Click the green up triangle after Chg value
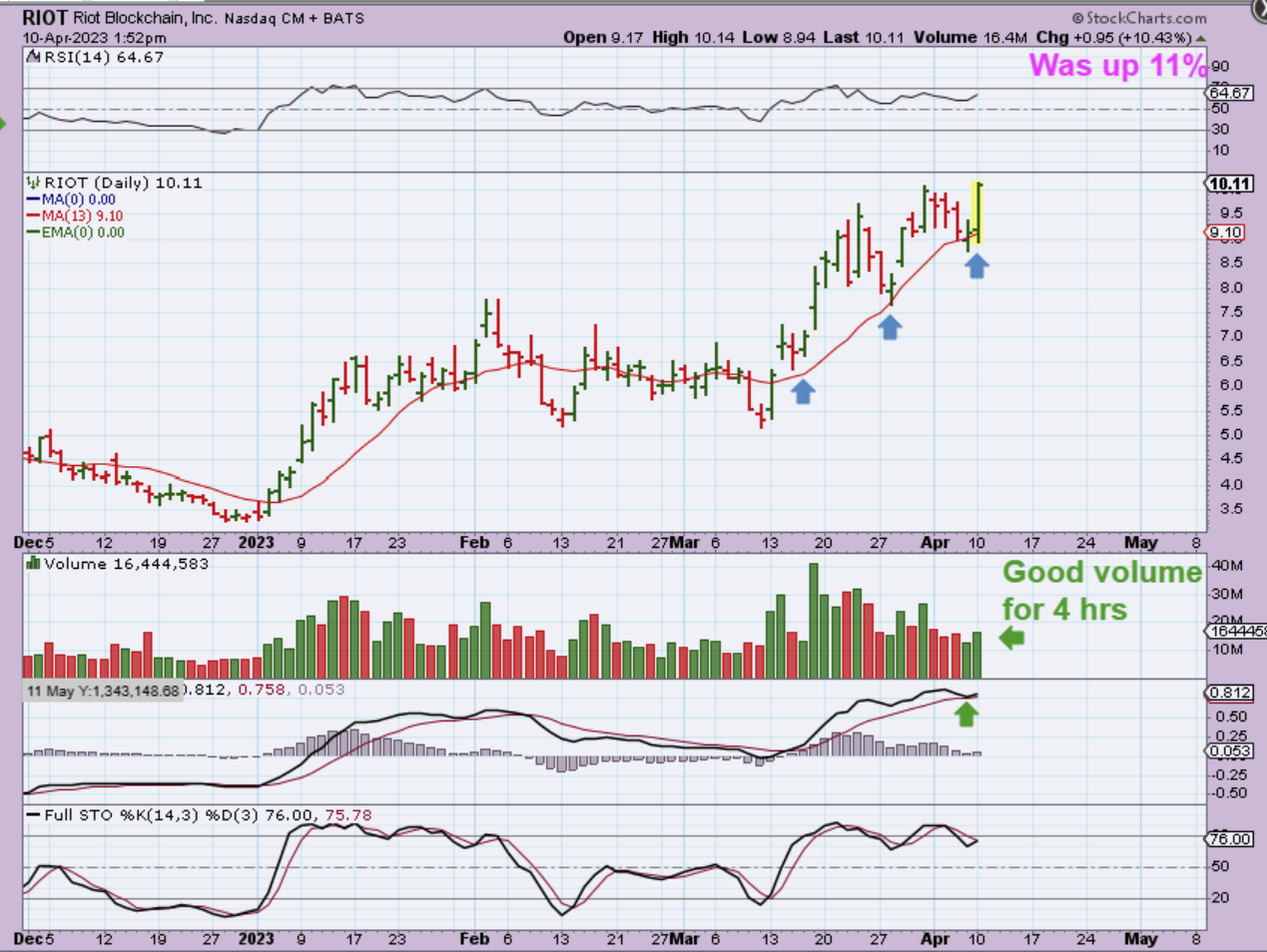1267x952 pixels. coord(1200,38)
